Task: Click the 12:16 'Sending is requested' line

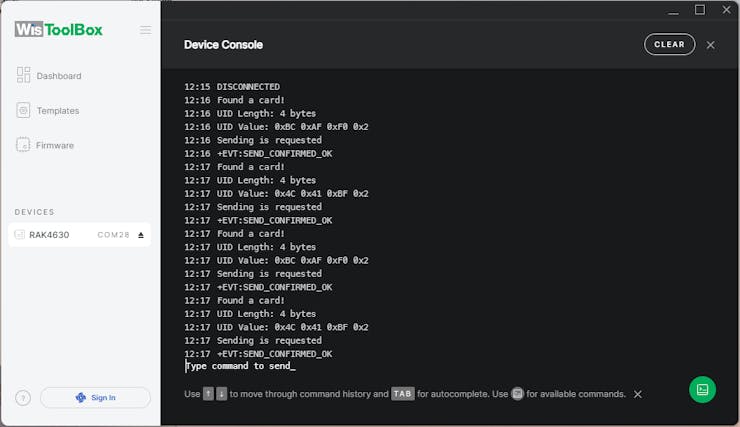Action: tap(253, 140)
